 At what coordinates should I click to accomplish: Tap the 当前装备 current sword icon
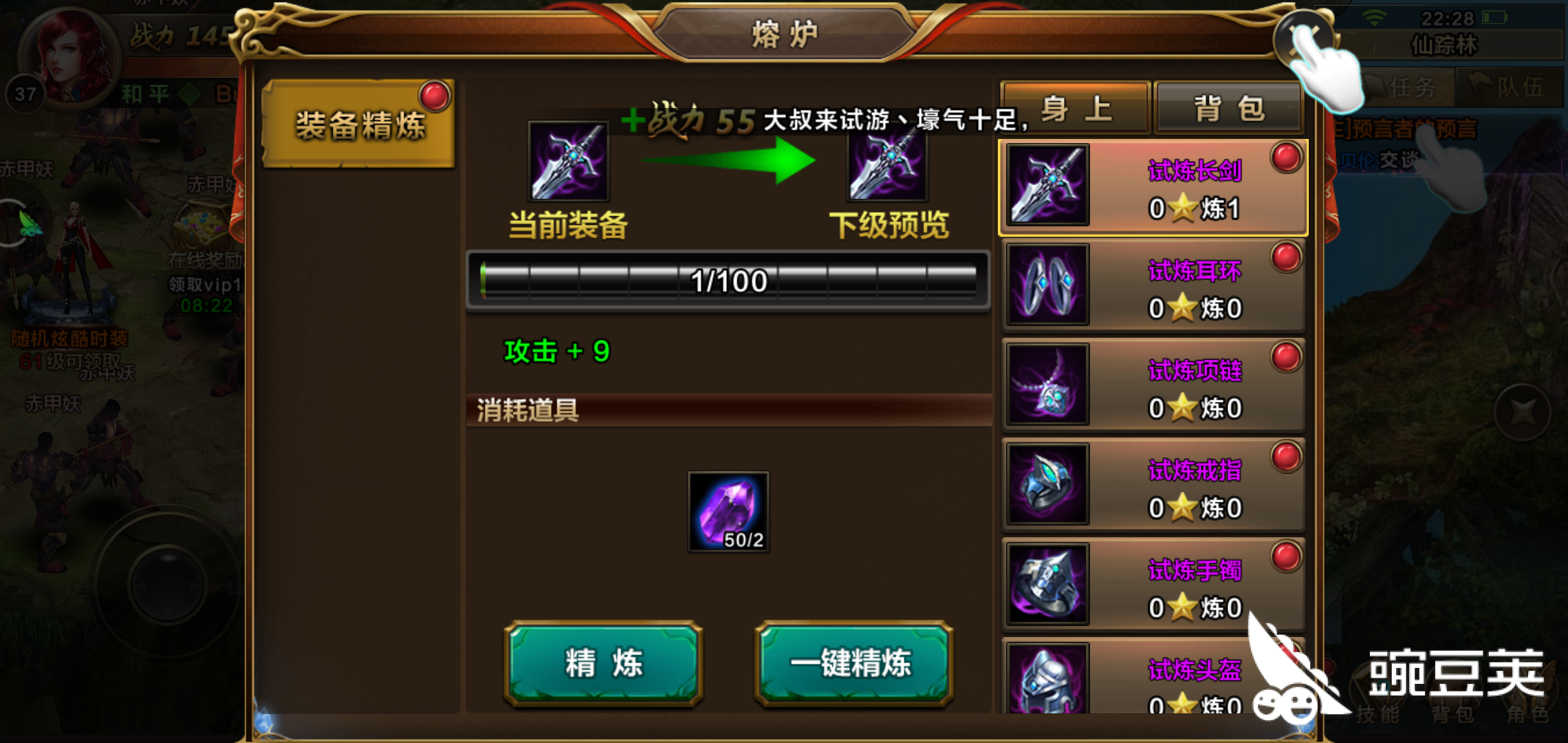[568, 161]
